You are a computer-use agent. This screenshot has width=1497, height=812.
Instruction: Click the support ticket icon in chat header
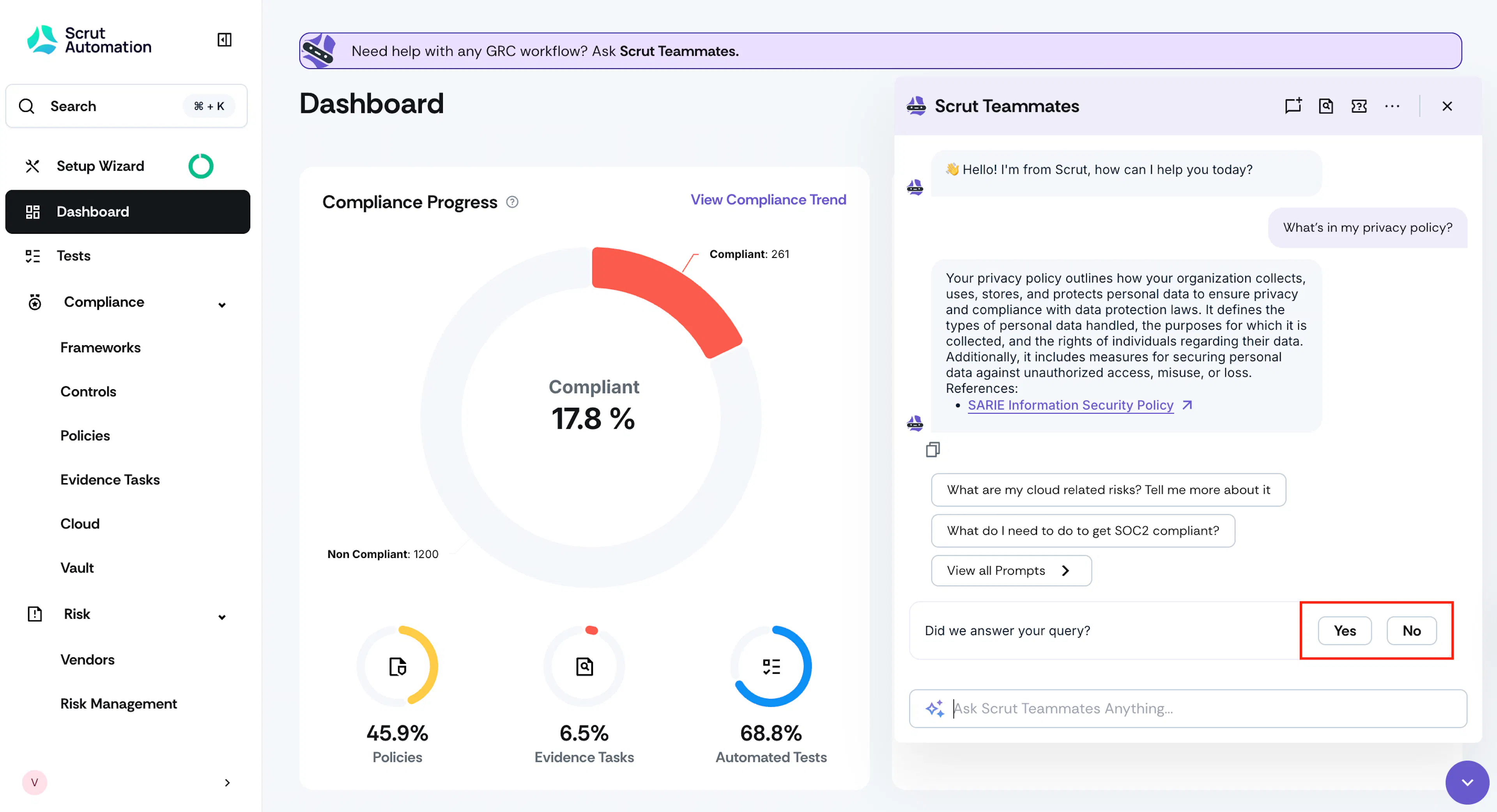(1359, 106)
